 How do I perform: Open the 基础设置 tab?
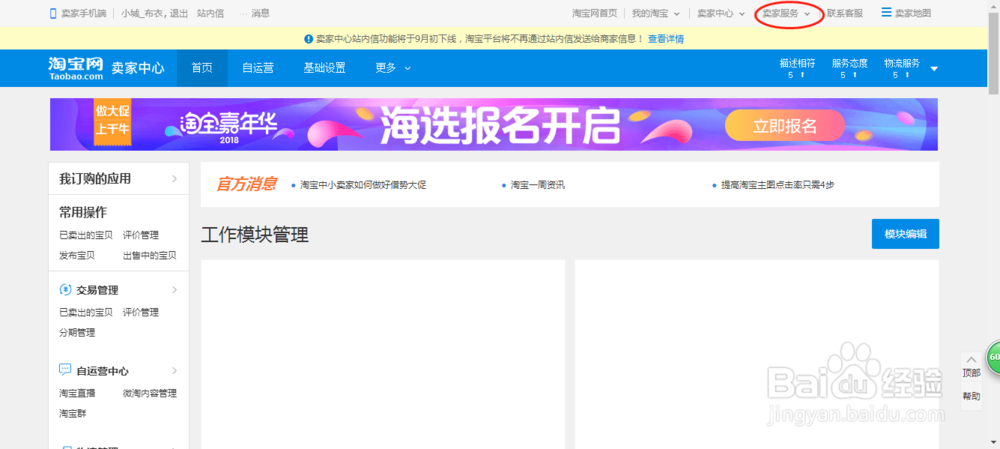(325, 68)
